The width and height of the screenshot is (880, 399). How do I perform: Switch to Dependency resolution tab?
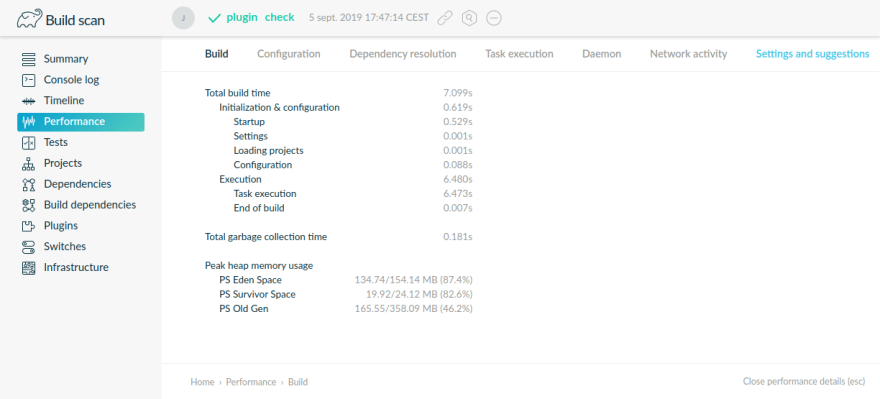402,54
